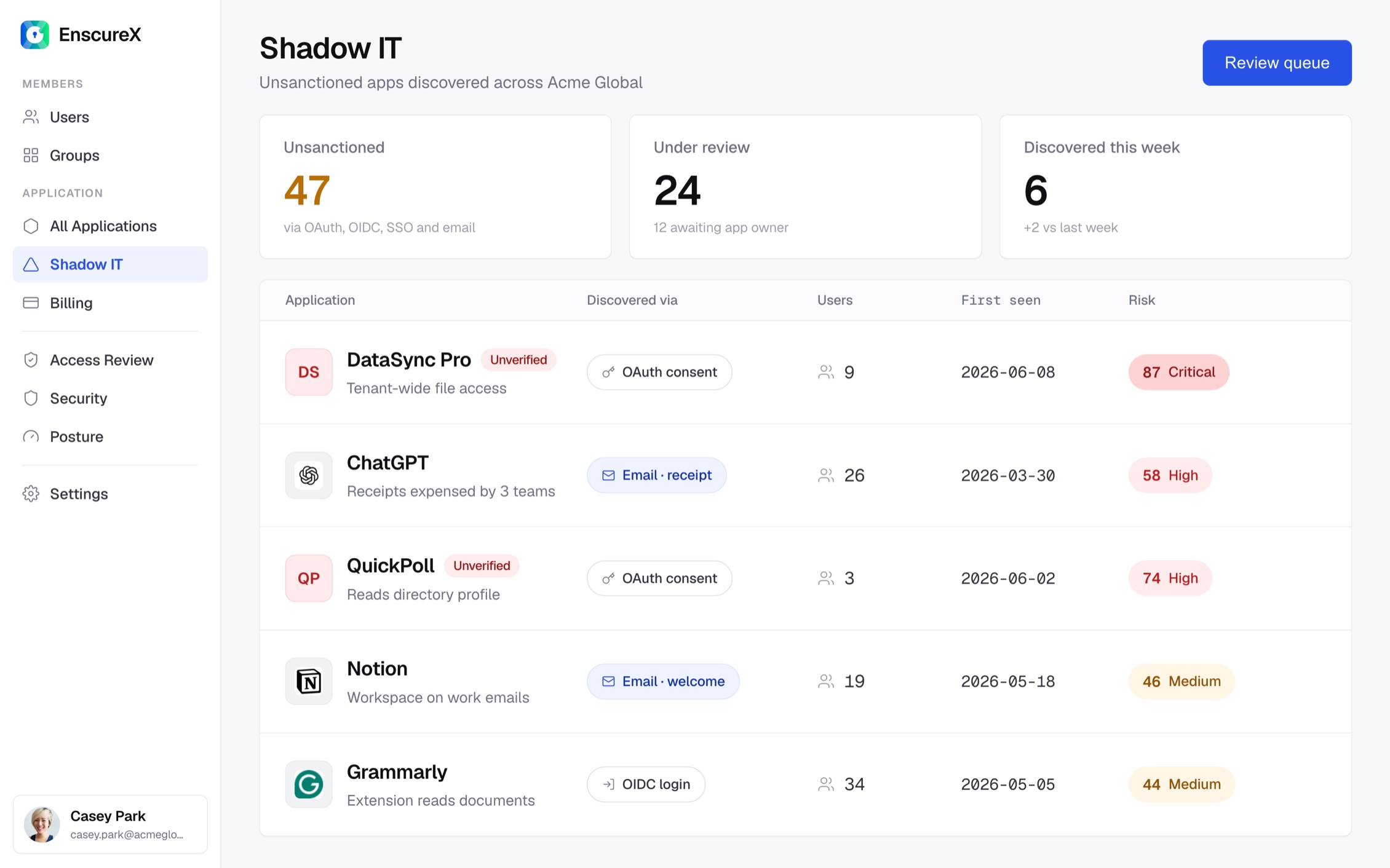Click the DS app icon for DataSync Pro
This screenshot has width=1390, height=868.
coord(309,372)
